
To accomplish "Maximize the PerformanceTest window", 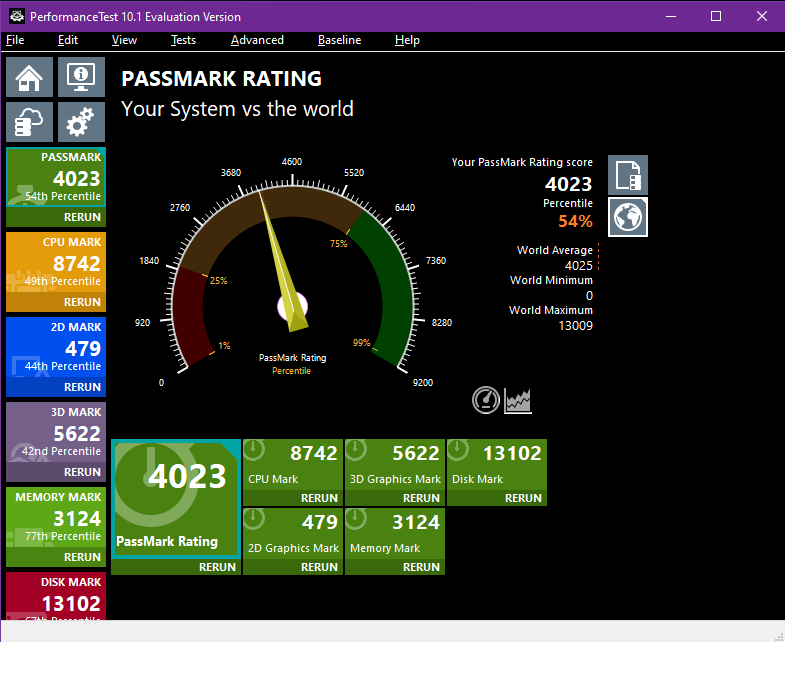I will [x=716, y=16].
